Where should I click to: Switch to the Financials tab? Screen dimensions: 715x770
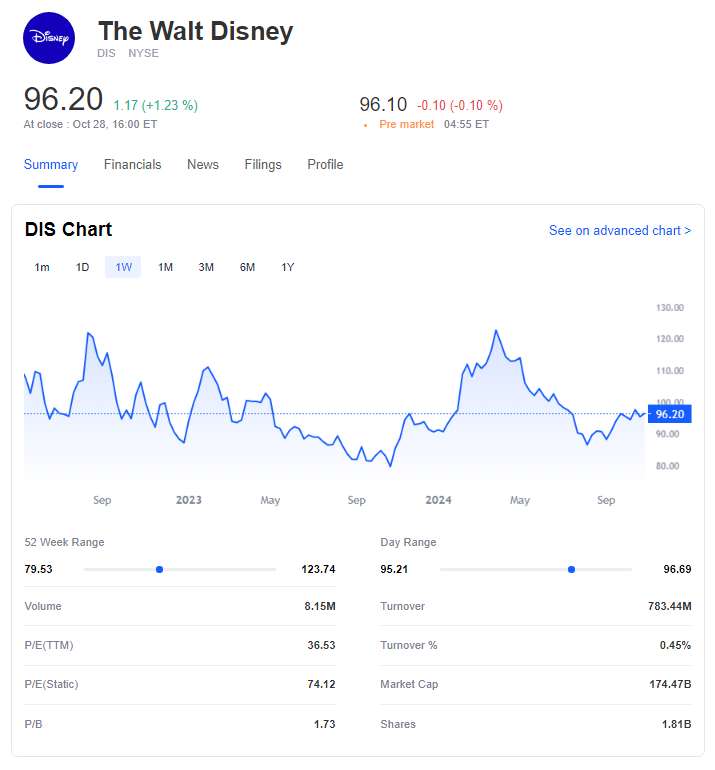point(132,165)
